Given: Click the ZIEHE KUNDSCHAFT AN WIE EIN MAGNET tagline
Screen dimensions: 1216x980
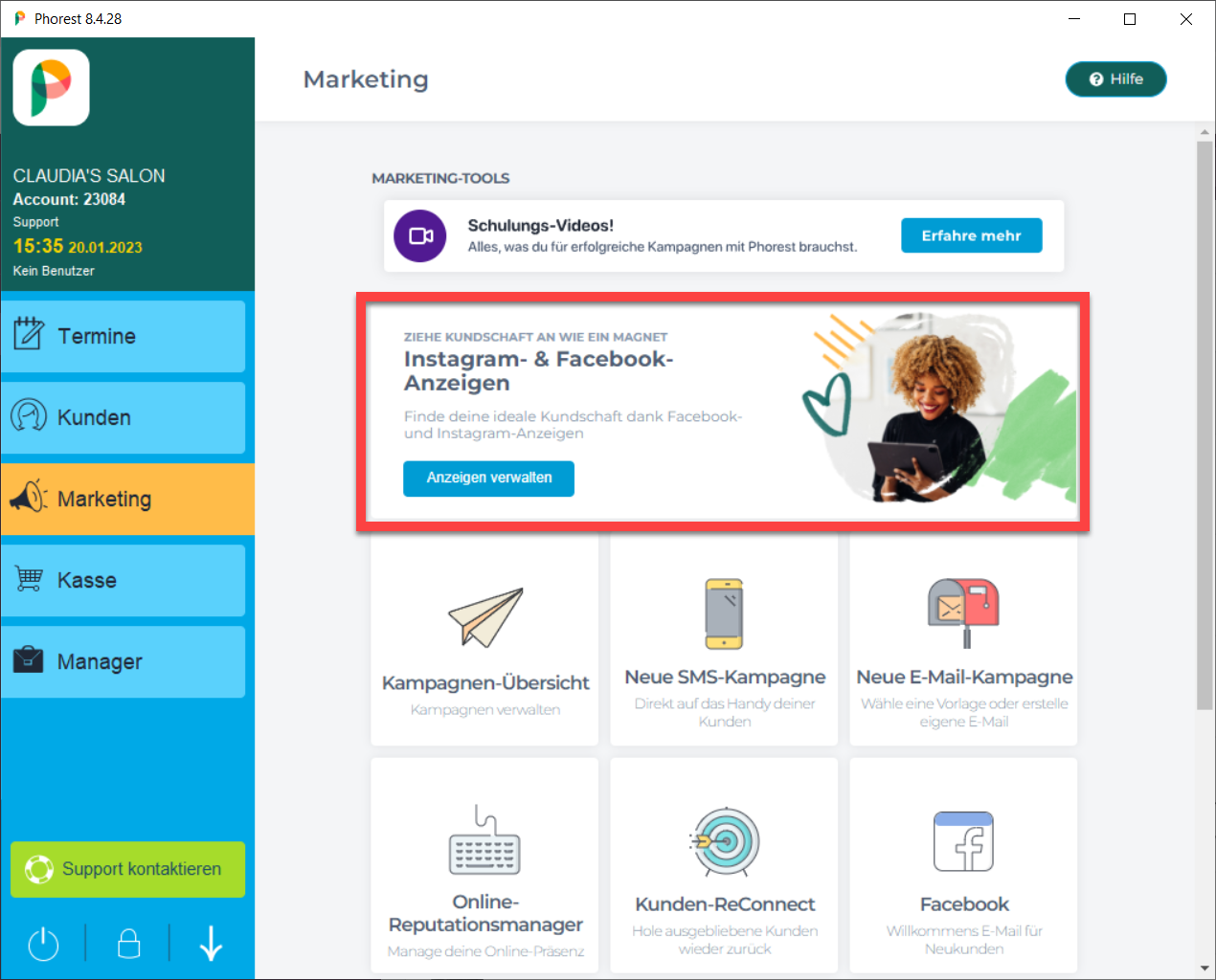Looking at the screenshot, I should point(535,337).
